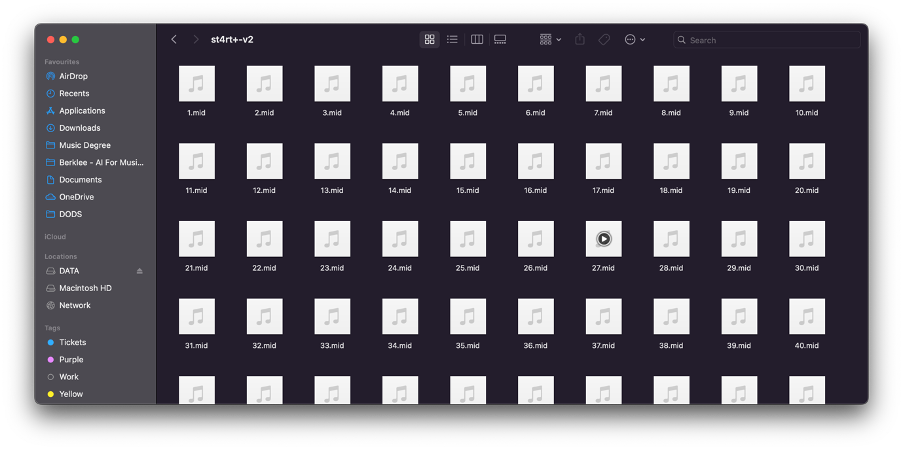Select the 20.mid file icon
This screenshot has width=904, height=450.
click(x=807, y=161)
